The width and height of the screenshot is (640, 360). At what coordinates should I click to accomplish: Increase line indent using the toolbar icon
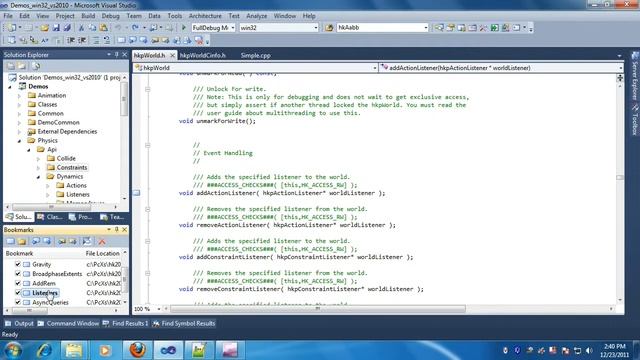click(82, 40)
